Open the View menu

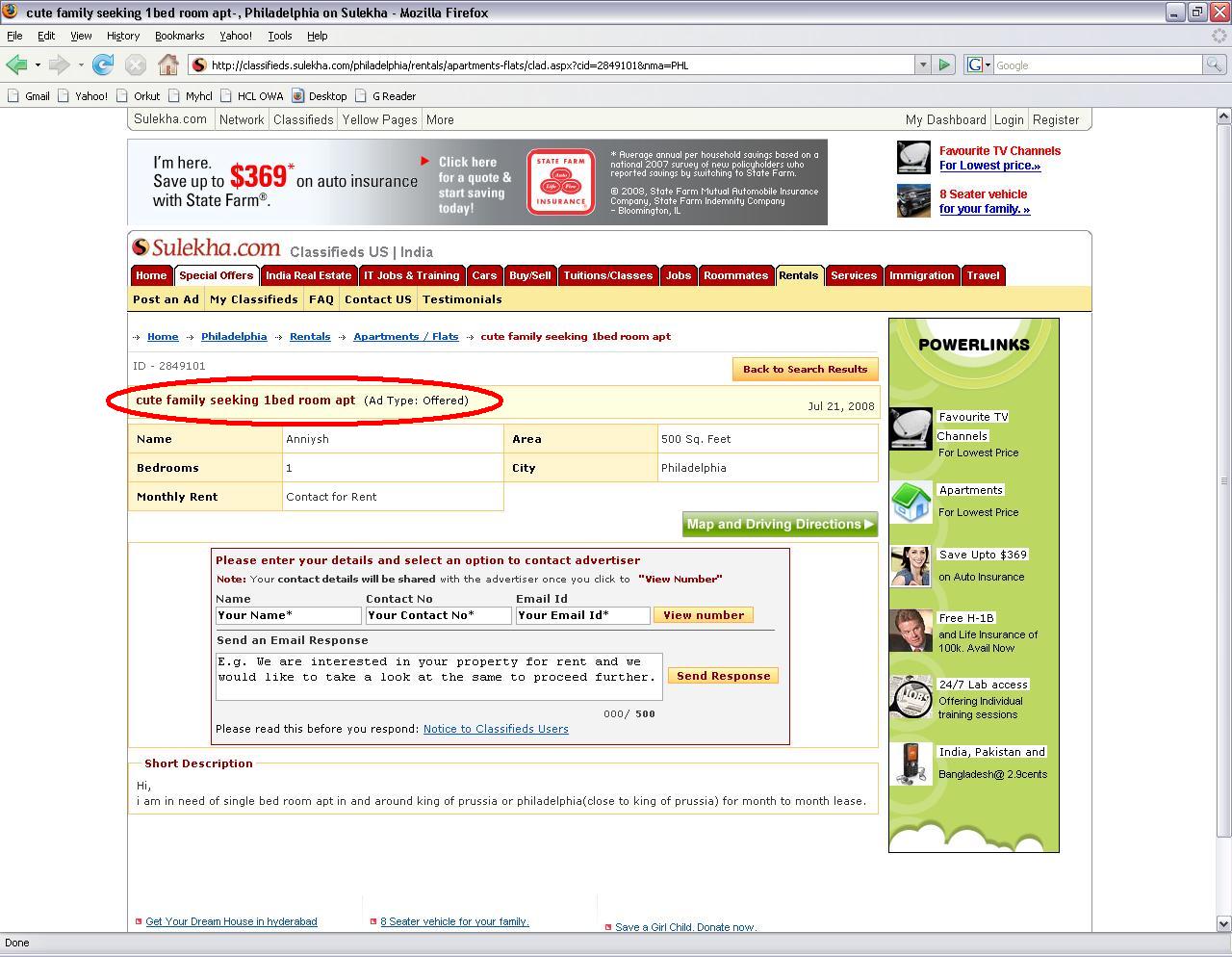81,36
